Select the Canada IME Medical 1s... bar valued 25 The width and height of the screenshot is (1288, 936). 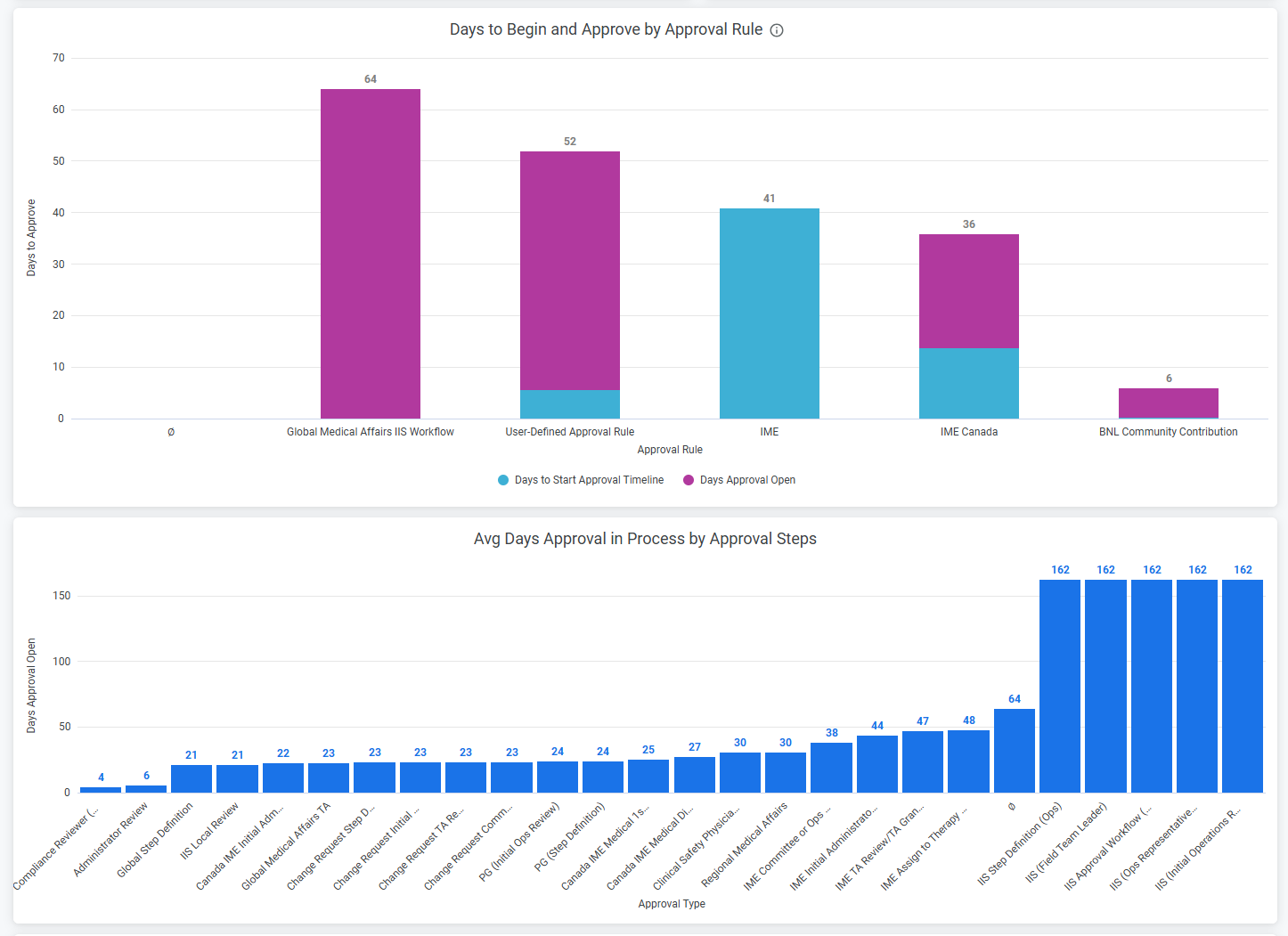point(648,776)
